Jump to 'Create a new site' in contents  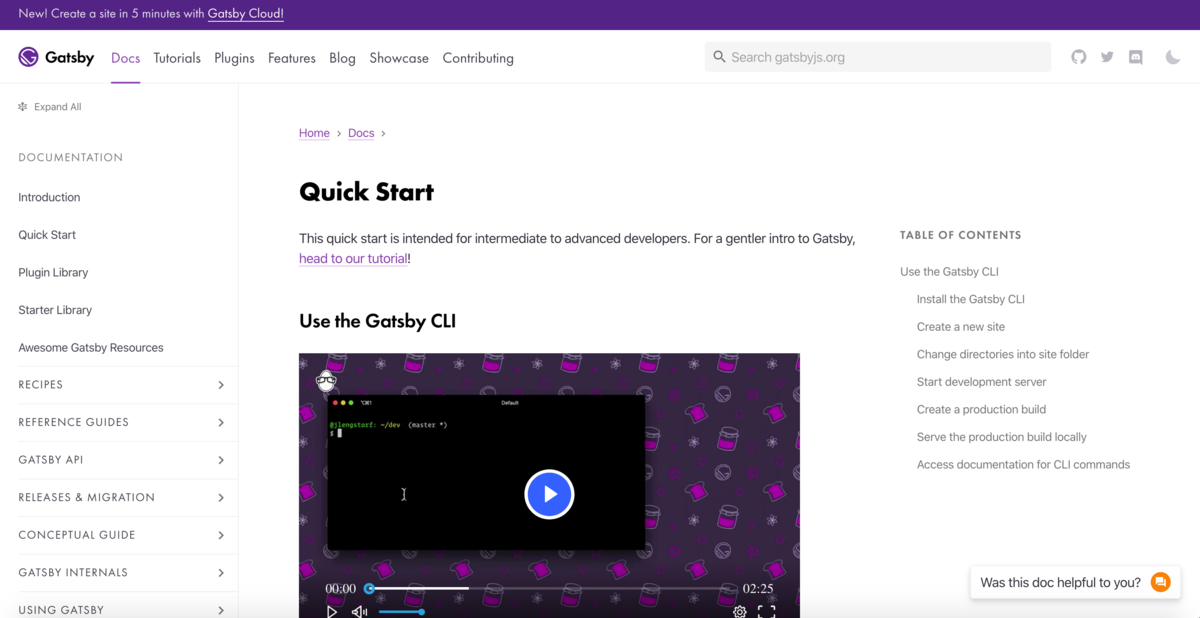[961, 327]
